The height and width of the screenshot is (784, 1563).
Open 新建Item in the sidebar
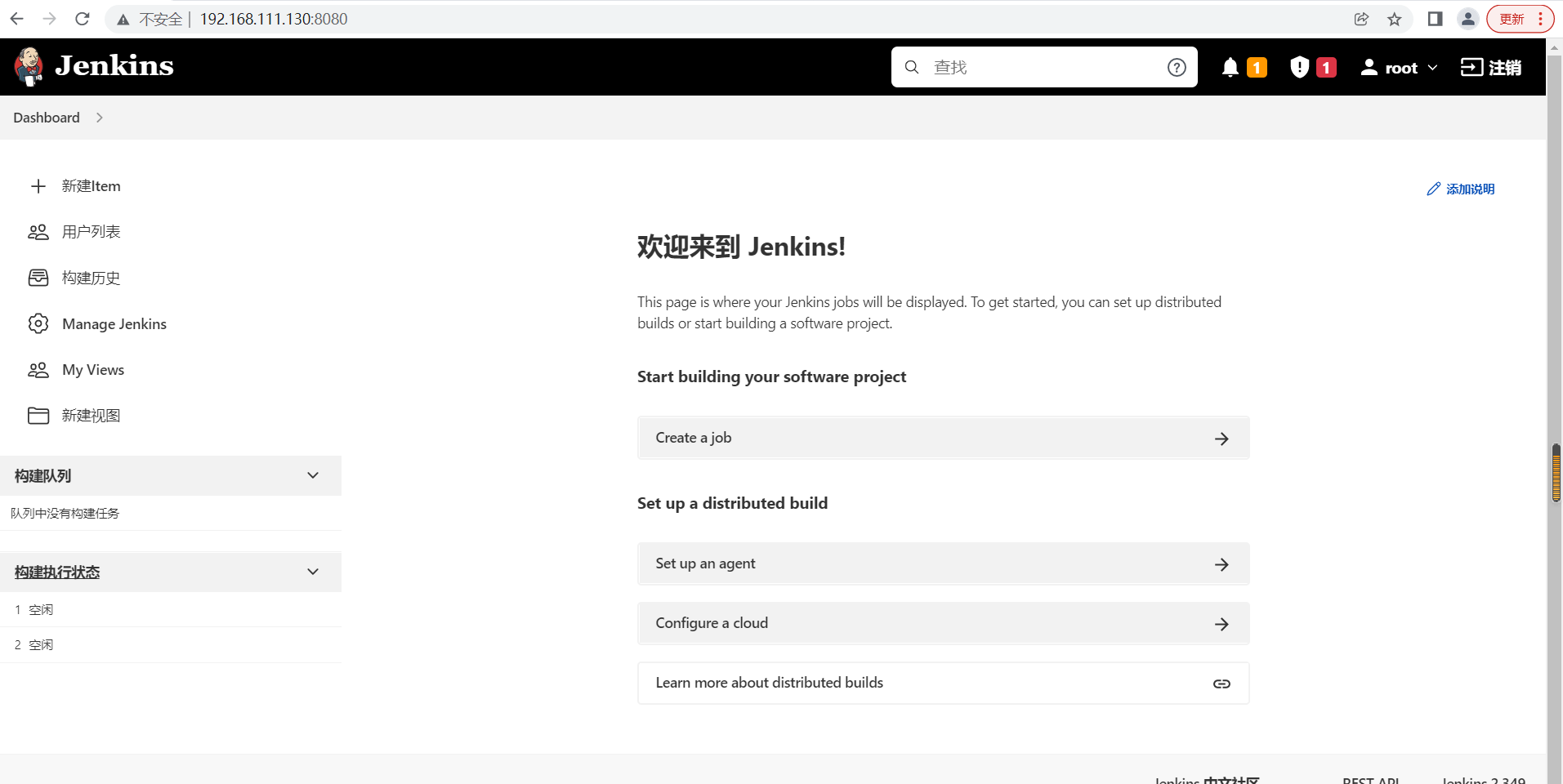coord(92,186)
